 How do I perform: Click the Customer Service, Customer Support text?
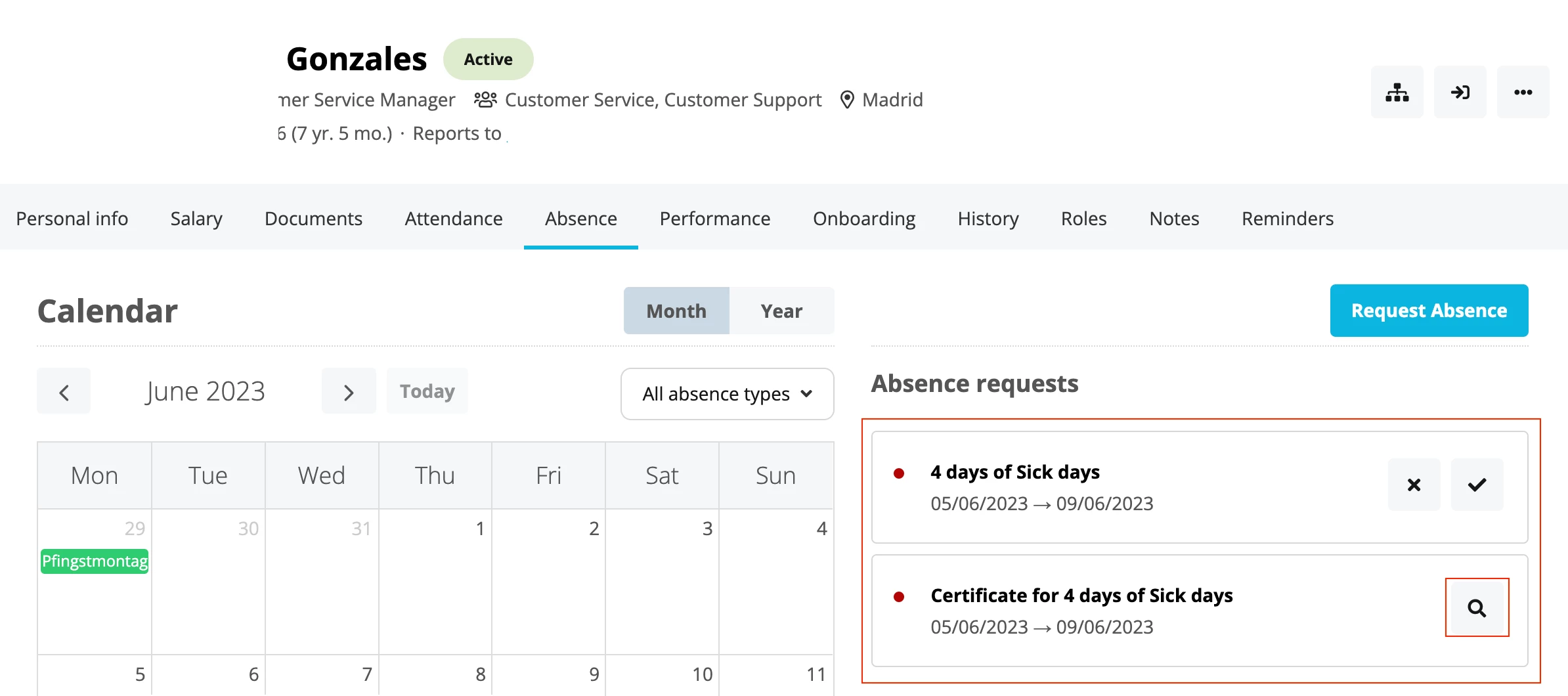[663, 100]
